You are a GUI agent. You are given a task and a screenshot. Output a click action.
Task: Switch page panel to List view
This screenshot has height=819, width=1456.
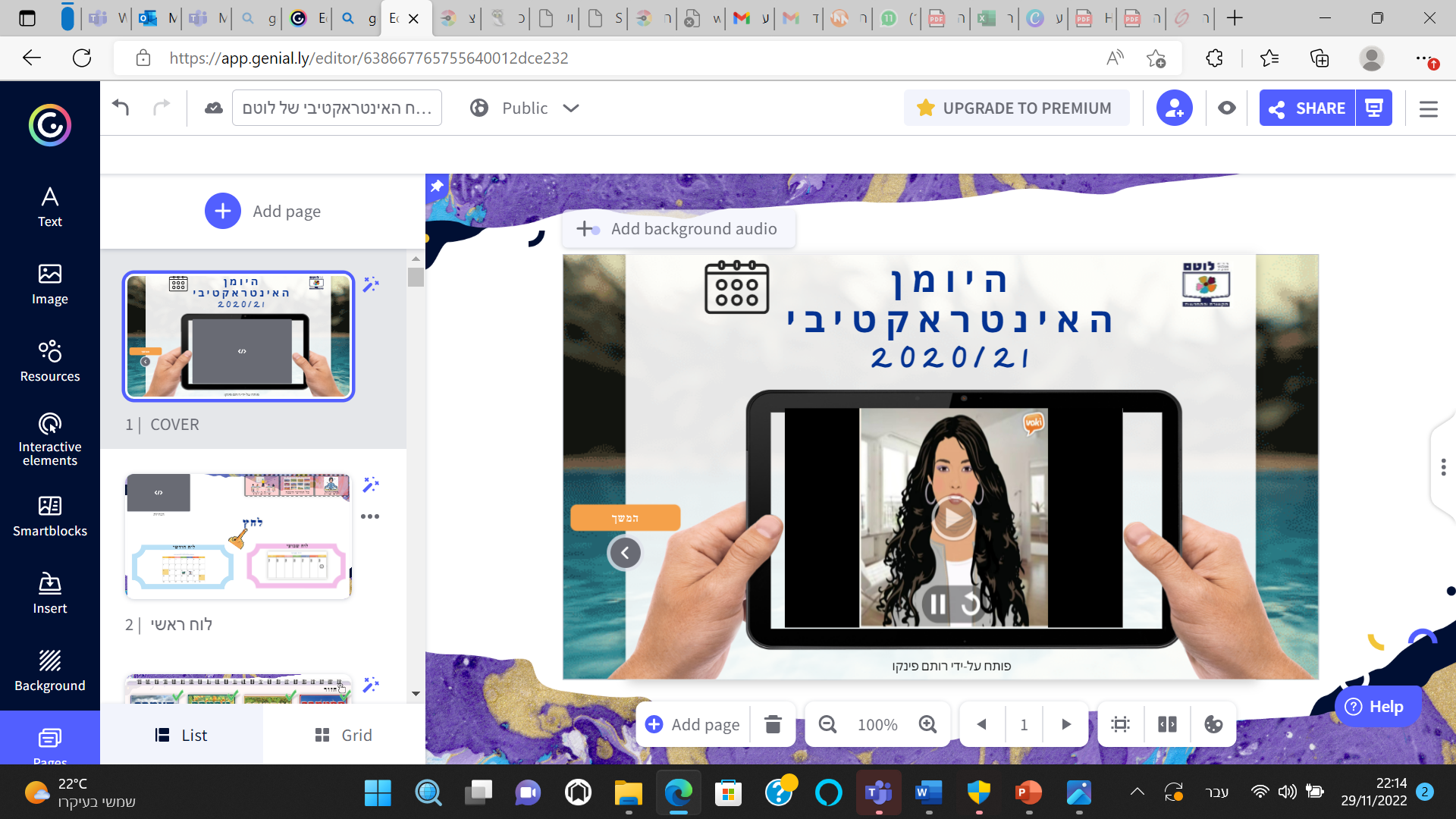pos(181,735)
